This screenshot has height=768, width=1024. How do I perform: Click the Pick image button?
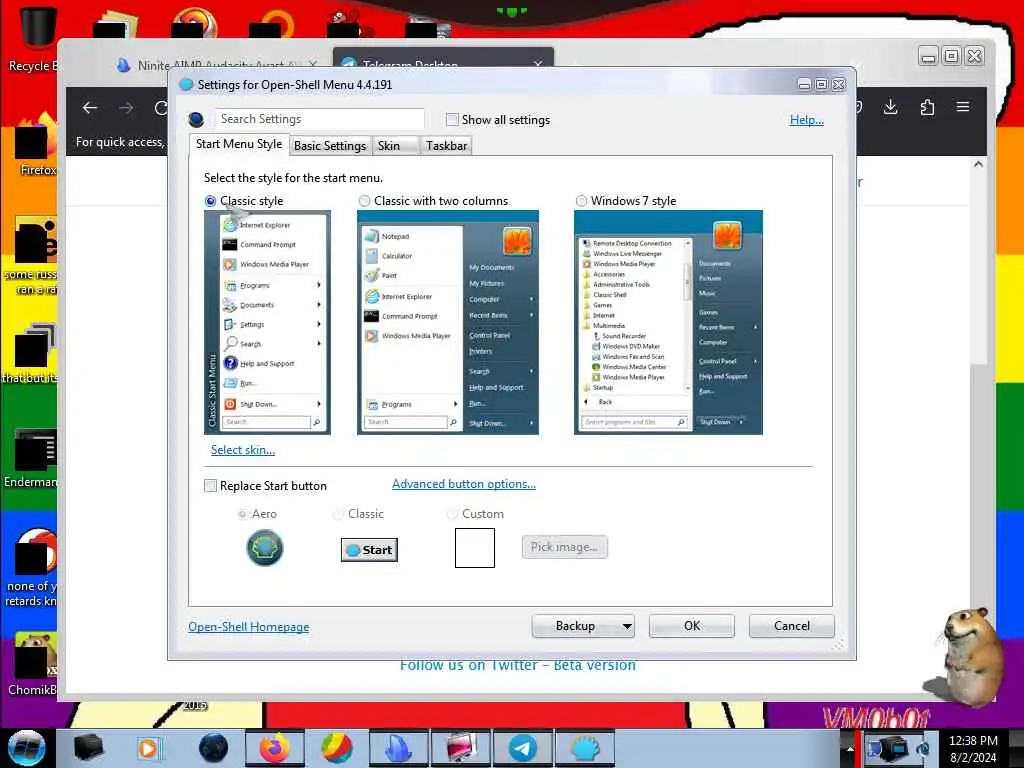pos(564,547)
